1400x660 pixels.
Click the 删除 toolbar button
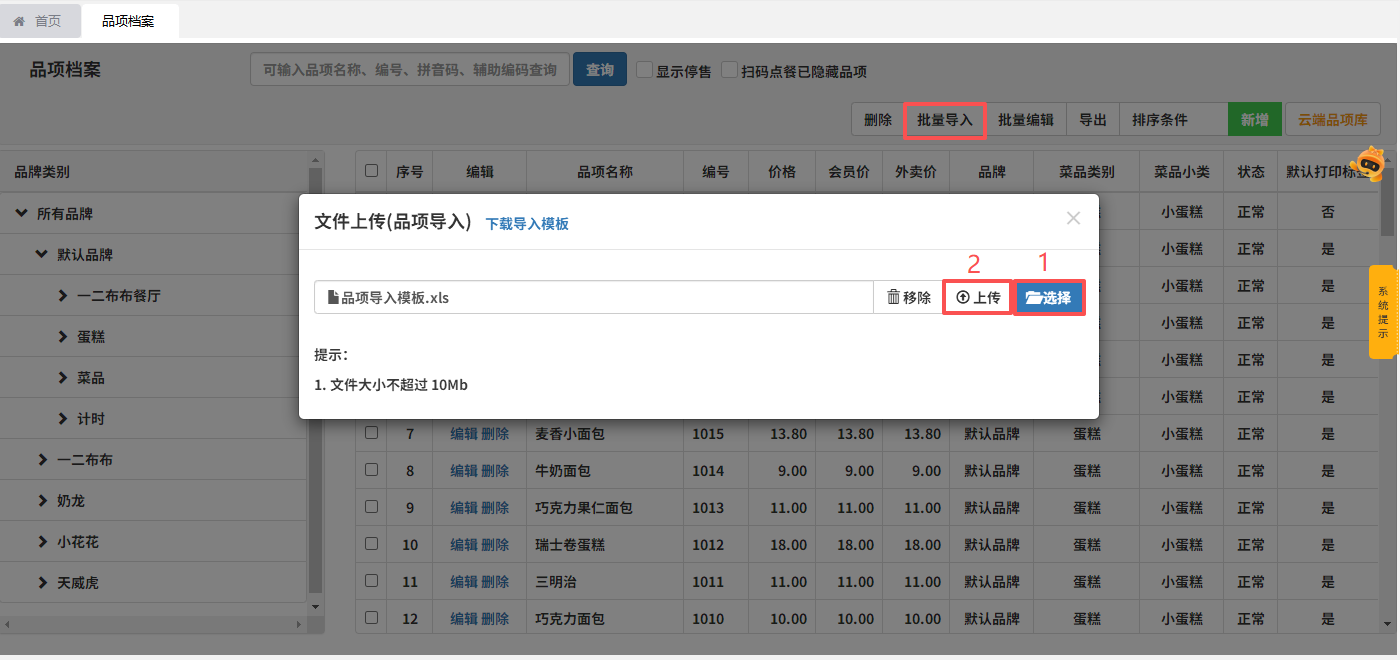tap(878, 120)
